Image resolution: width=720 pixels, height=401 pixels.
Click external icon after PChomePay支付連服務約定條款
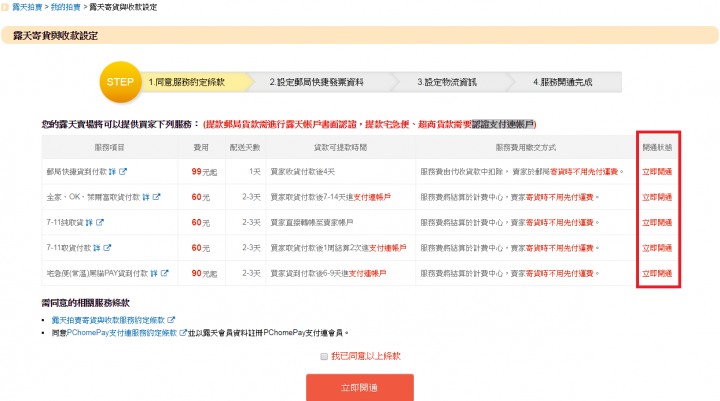[183, 333]
